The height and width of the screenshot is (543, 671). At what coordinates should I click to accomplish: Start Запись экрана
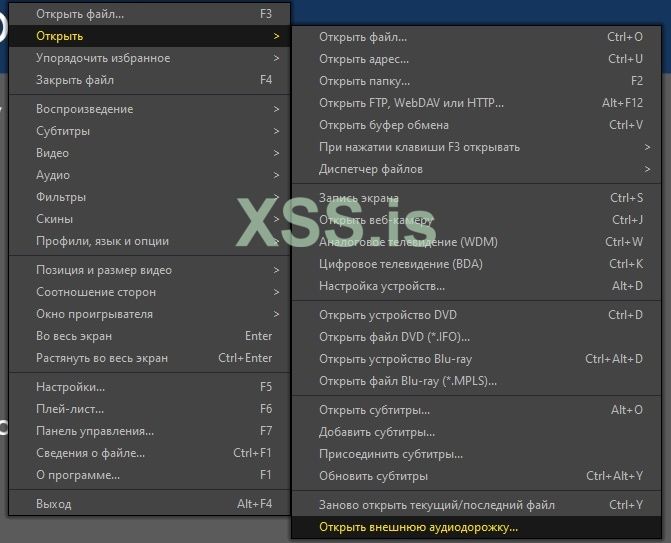[x=358, y=198]
